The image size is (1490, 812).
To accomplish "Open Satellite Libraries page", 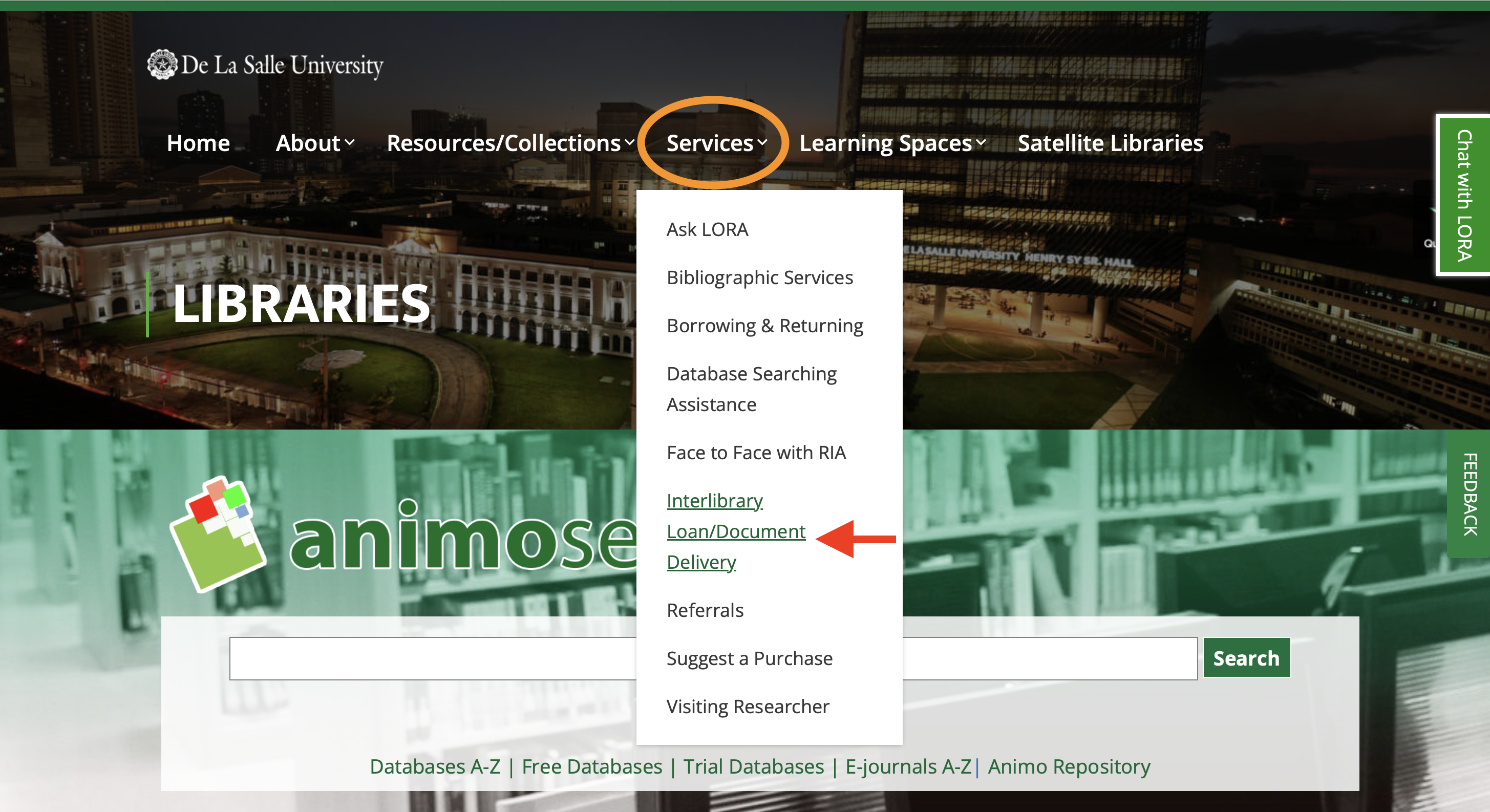I will pyautogui.click(x=1110, y=143).
